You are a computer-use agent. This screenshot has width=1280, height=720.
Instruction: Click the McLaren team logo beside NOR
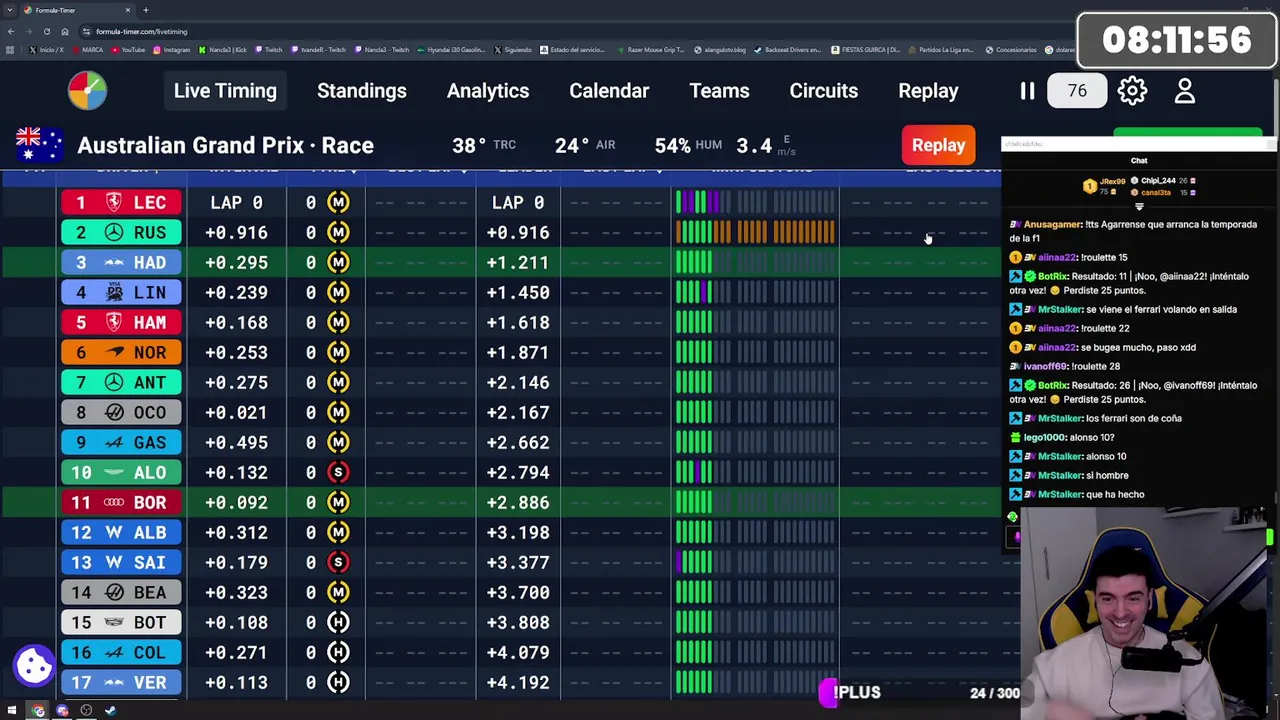click(x=114, y=353)
